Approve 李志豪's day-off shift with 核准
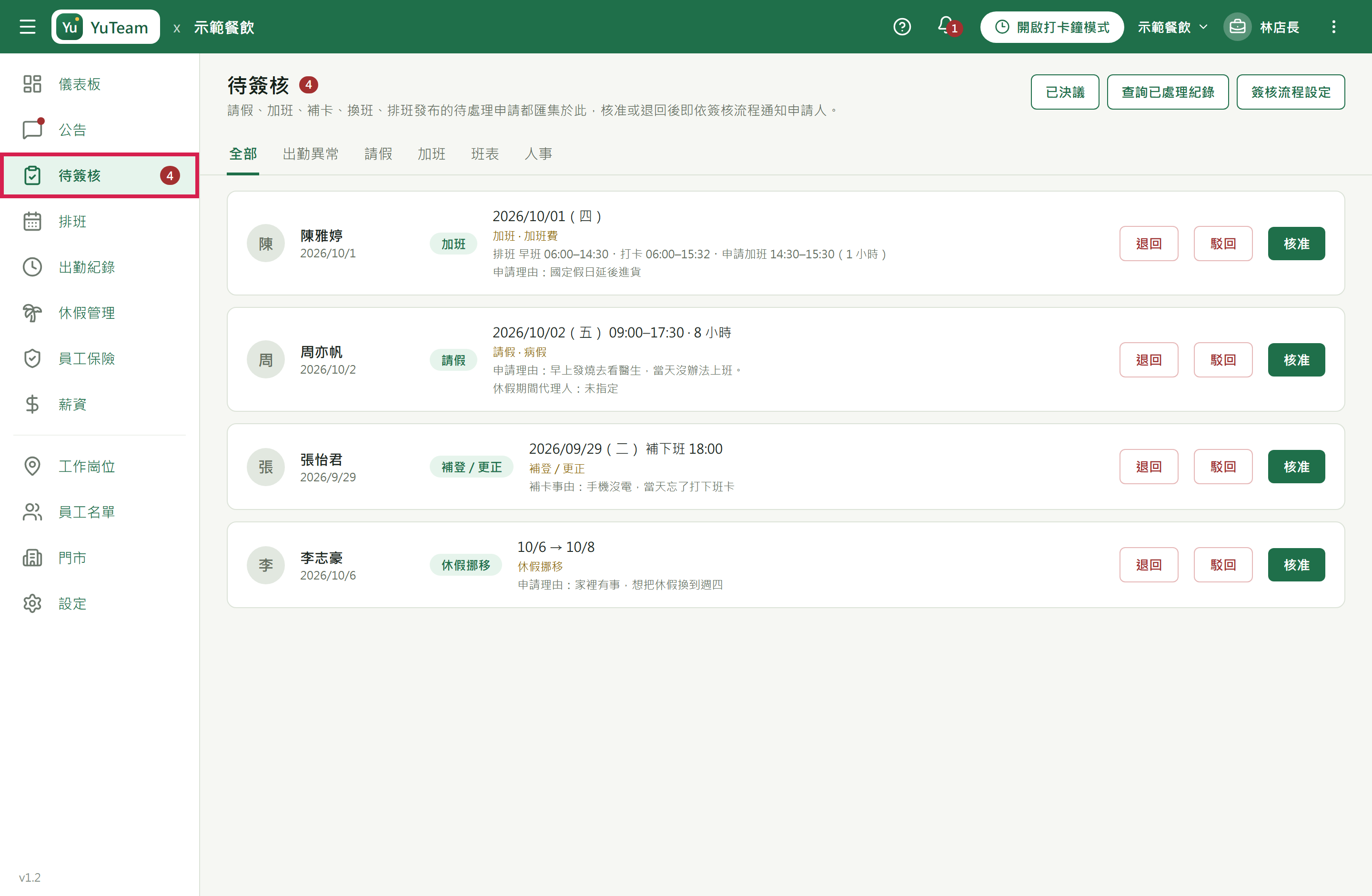This screenshot has height=896, width=1372. pos(1296,564)
